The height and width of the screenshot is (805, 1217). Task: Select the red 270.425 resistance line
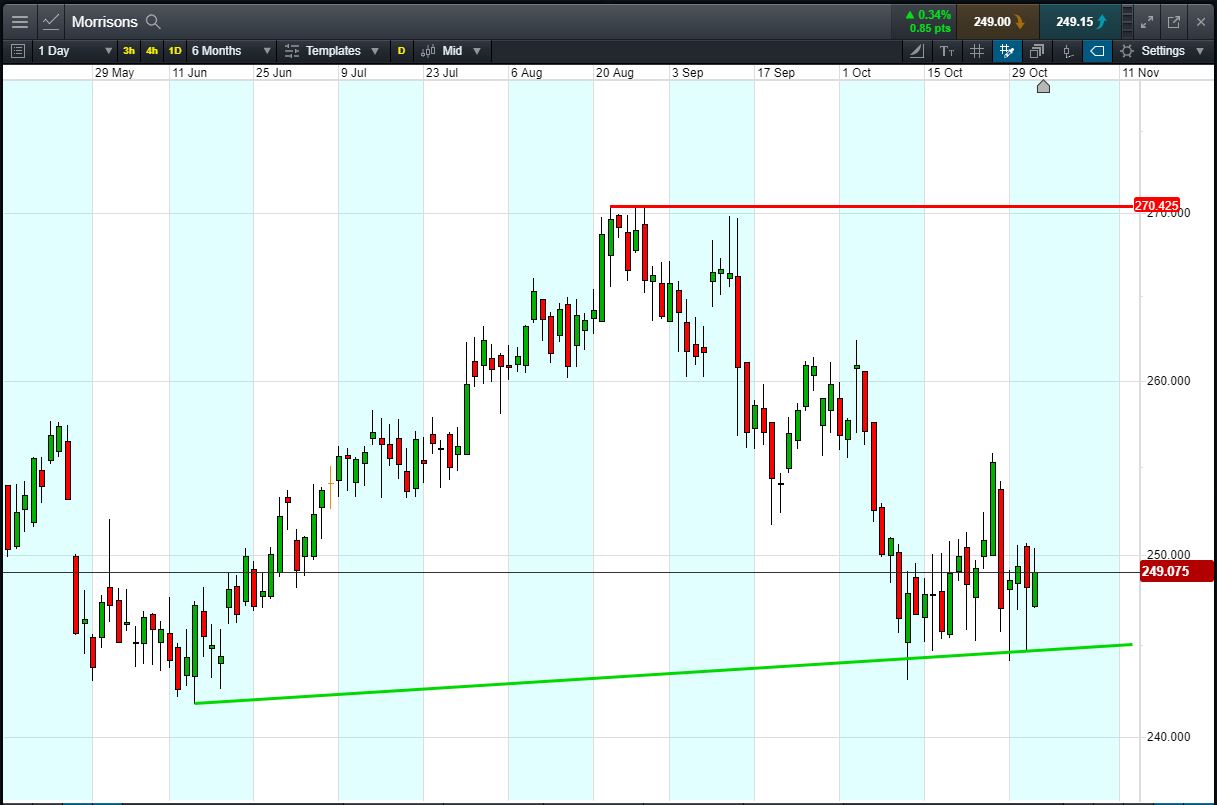pos(870,207)
